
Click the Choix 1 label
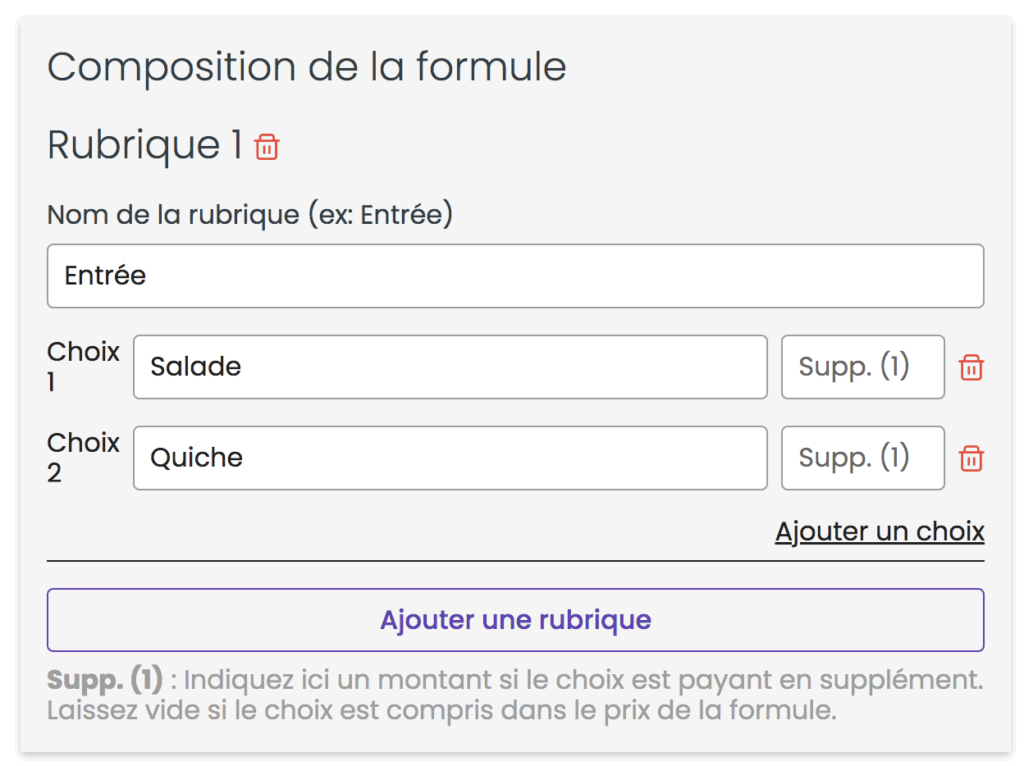coord(83,366)
